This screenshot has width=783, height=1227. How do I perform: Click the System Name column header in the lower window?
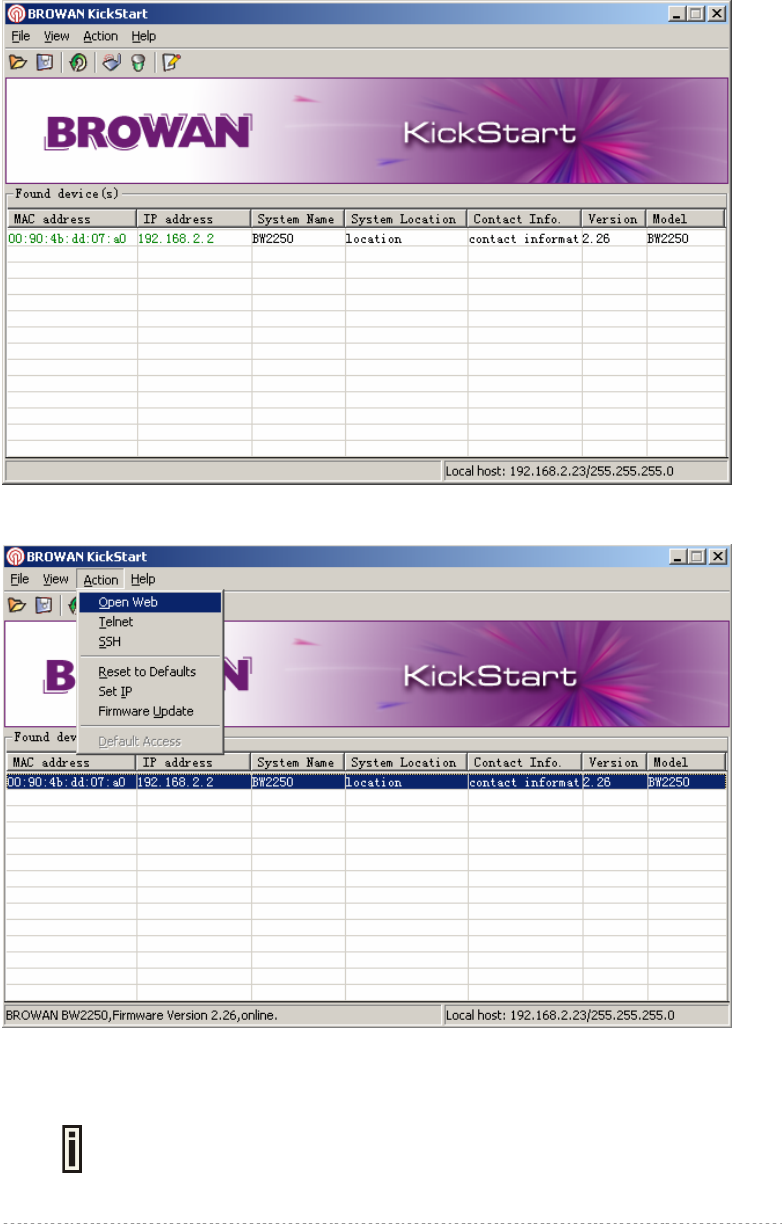pyautogui.click(x=298, y=763)
